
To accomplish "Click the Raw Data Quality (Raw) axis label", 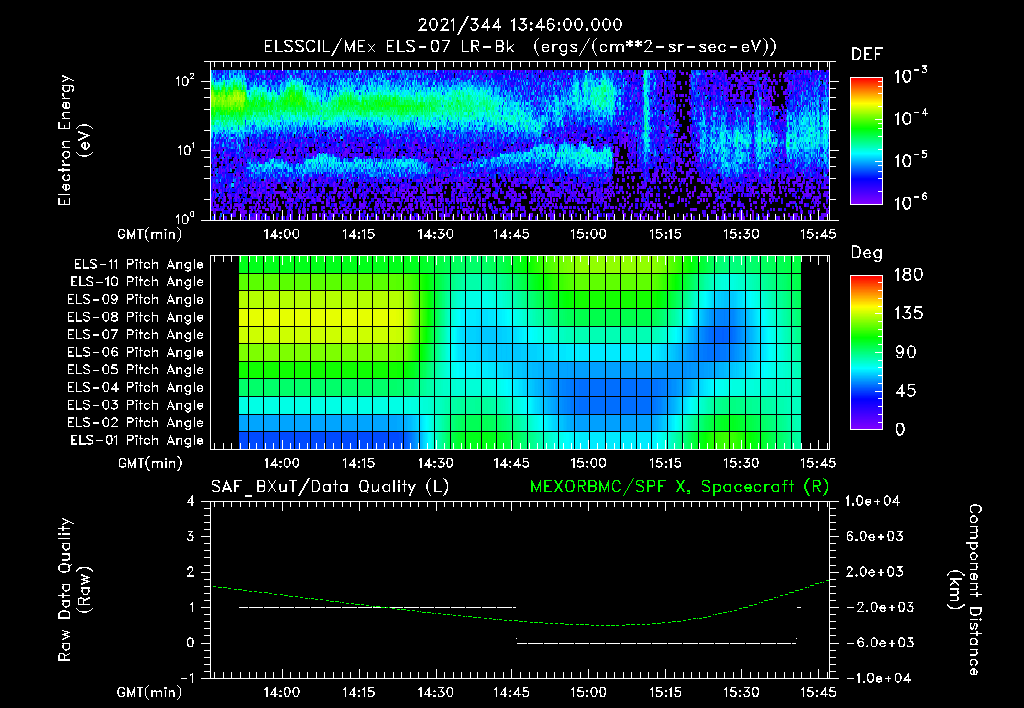I will pos(74,590).
